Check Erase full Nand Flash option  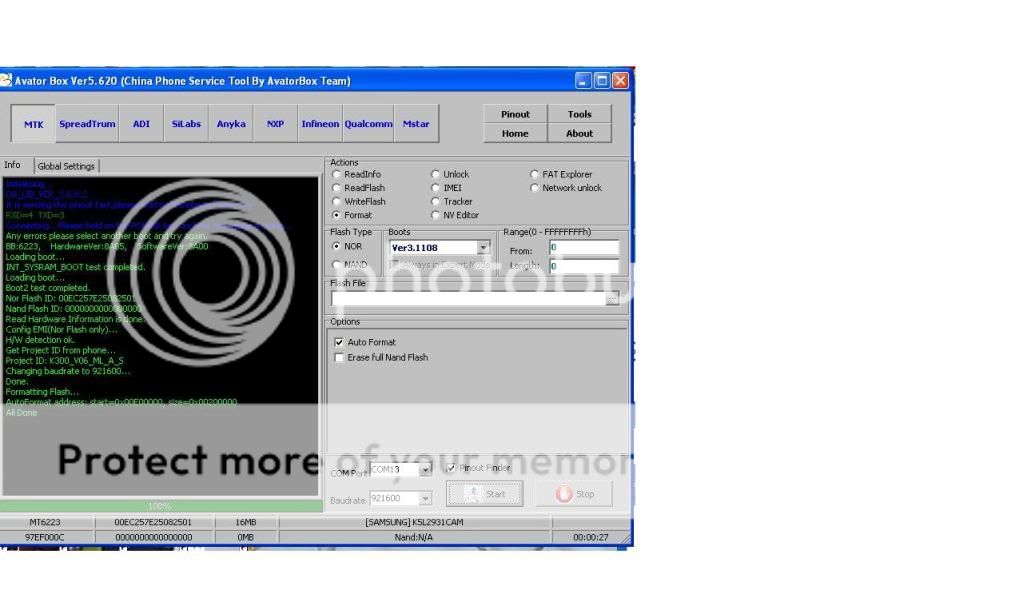[x=339, y=358]
